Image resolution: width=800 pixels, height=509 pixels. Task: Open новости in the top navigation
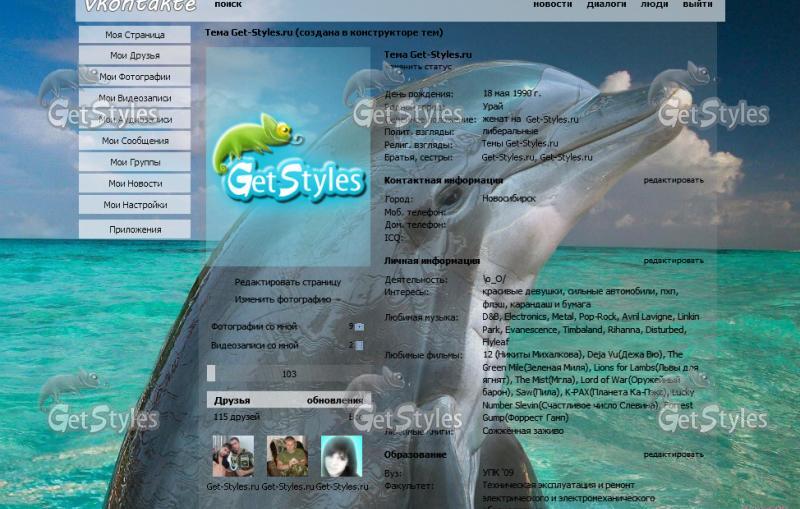[552, 5]
